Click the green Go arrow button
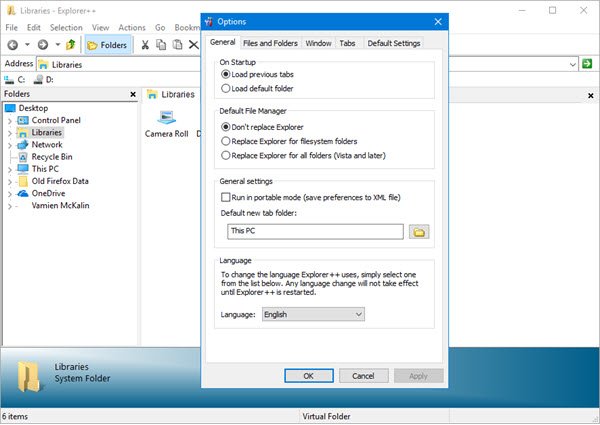Screen dimensions: 600x425 (x=587, y=64)
